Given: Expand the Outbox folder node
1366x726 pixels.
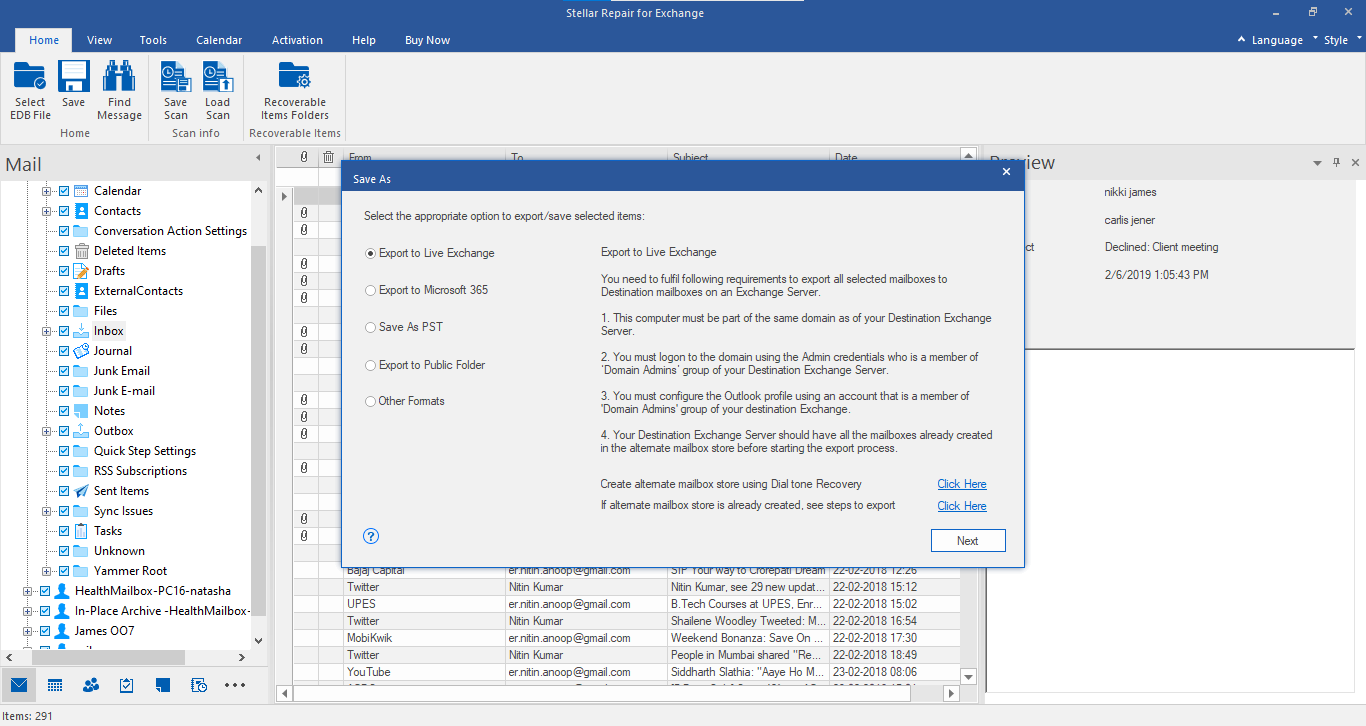Looking at the screenshot, I should pyautogui.click(x=46, y=431).
